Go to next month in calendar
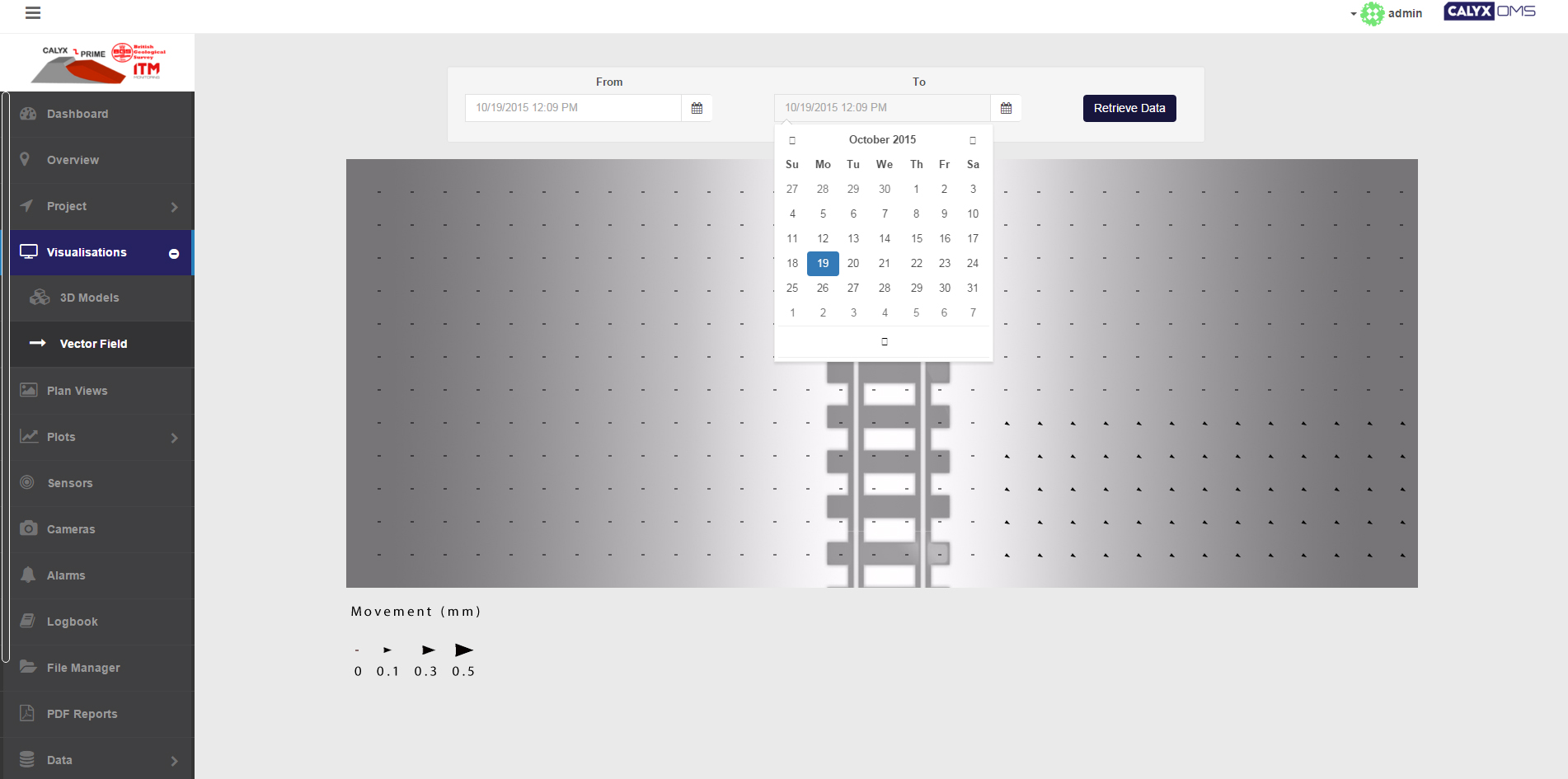Image resolution: width=1568 pixels, height=779 pixels. (973, 140)
